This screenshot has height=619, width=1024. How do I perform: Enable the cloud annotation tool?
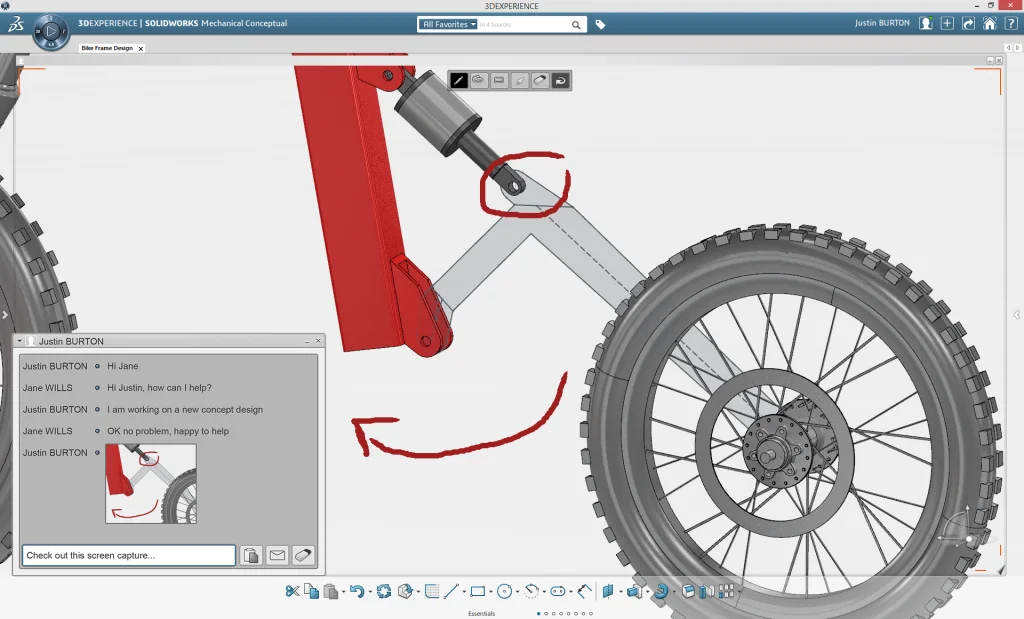(x=479, y=80)
